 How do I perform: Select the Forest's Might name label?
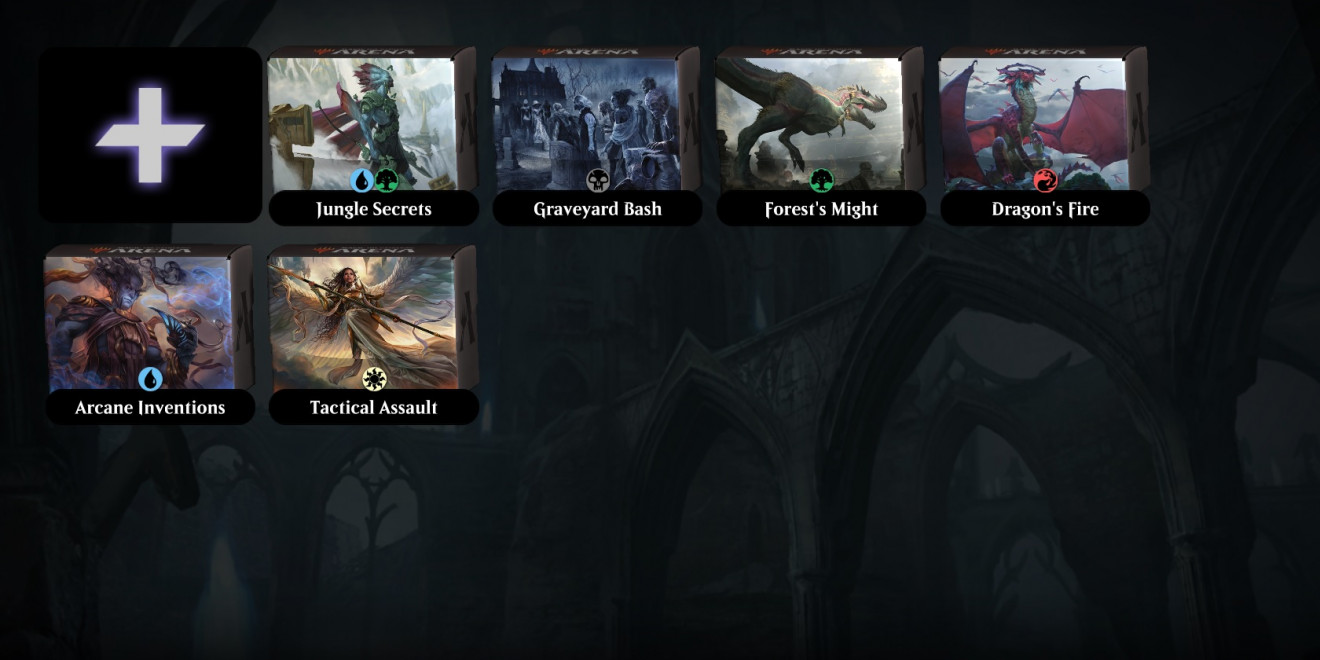[x=822, y=209]
